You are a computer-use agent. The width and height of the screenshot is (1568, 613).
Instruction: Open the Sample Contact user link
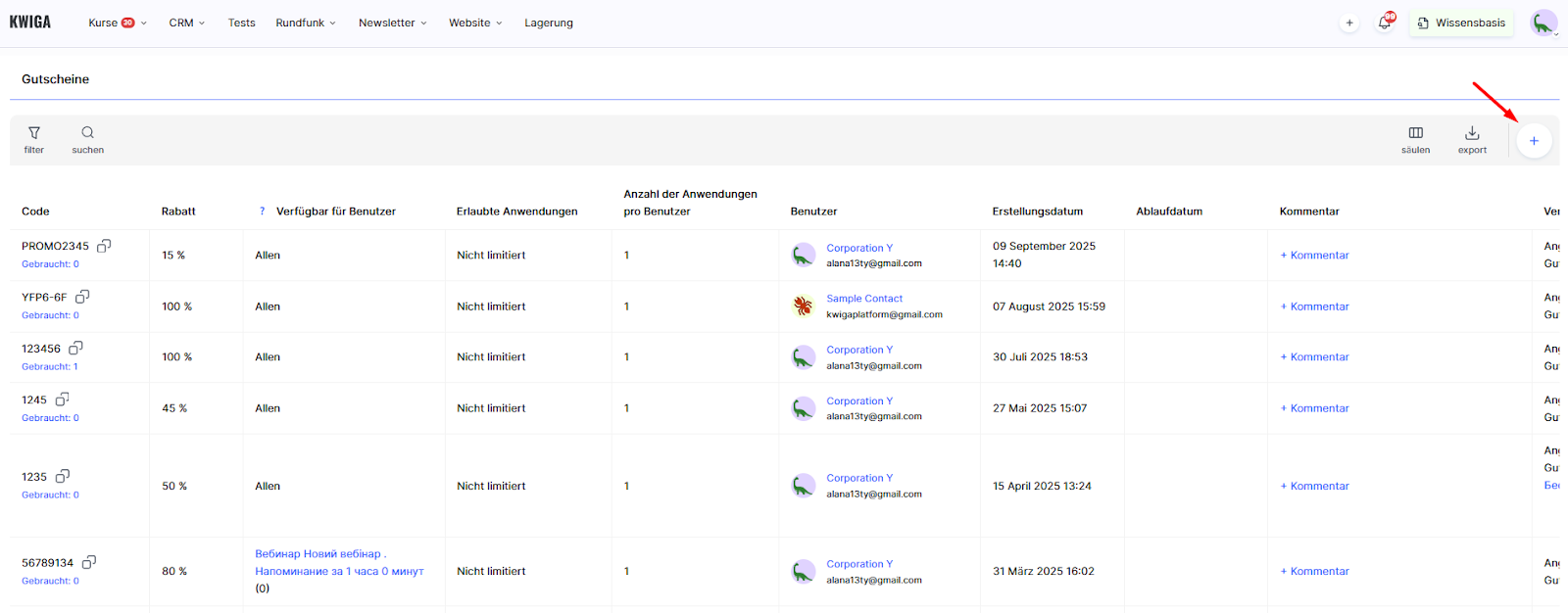click(x=863, y=299)
